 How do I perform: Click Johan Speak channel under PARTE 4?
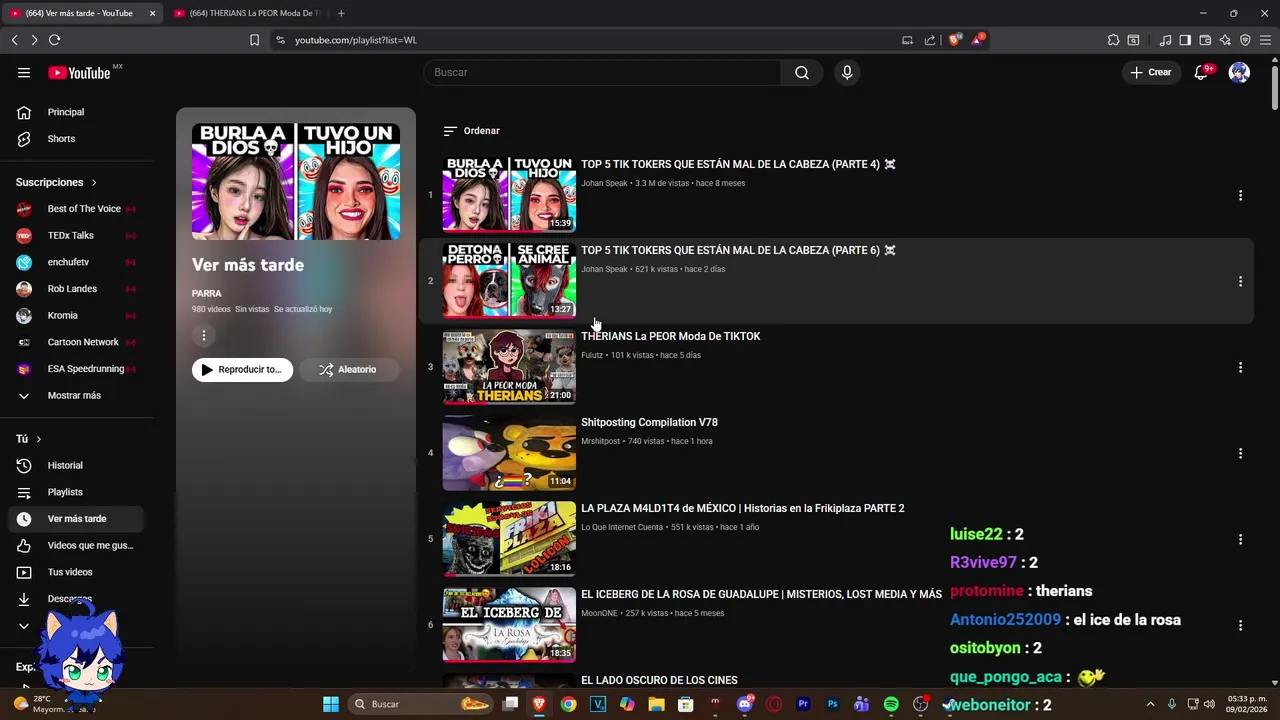tap(604, 183)
